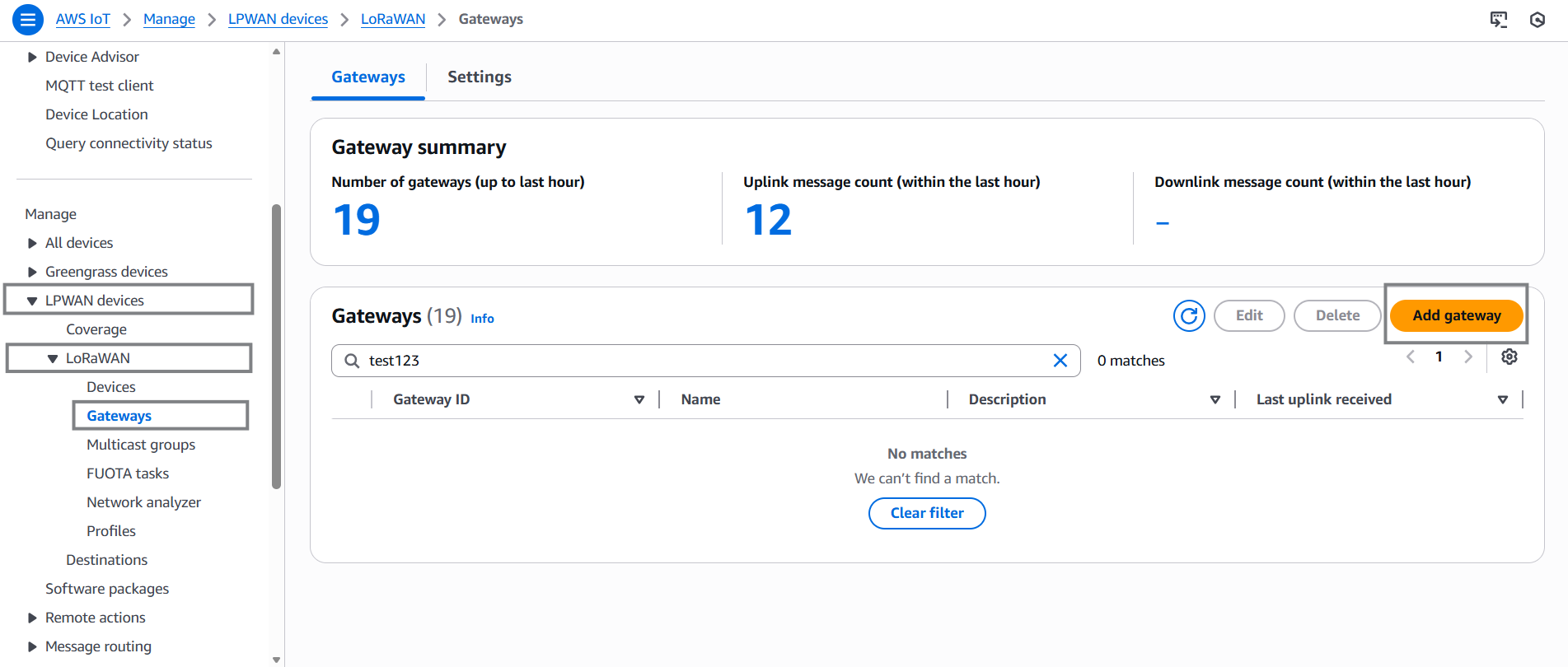The width and height of the screenshot is (1568, 667).
Task: Click the Name column header
Action: 700,399
